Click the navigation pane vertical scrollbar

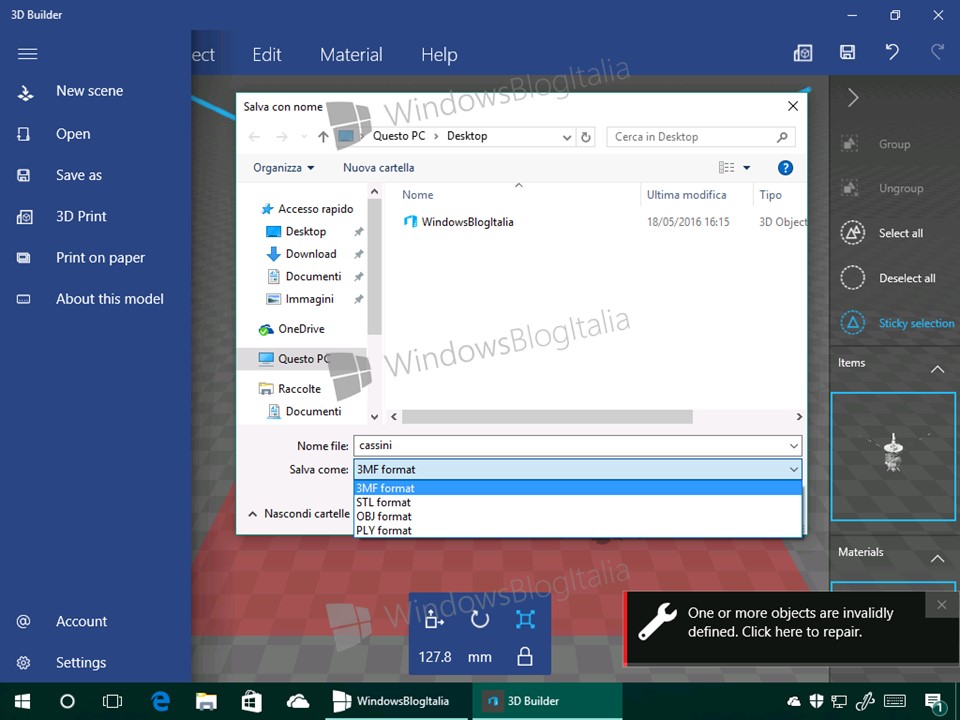(374, 268)
